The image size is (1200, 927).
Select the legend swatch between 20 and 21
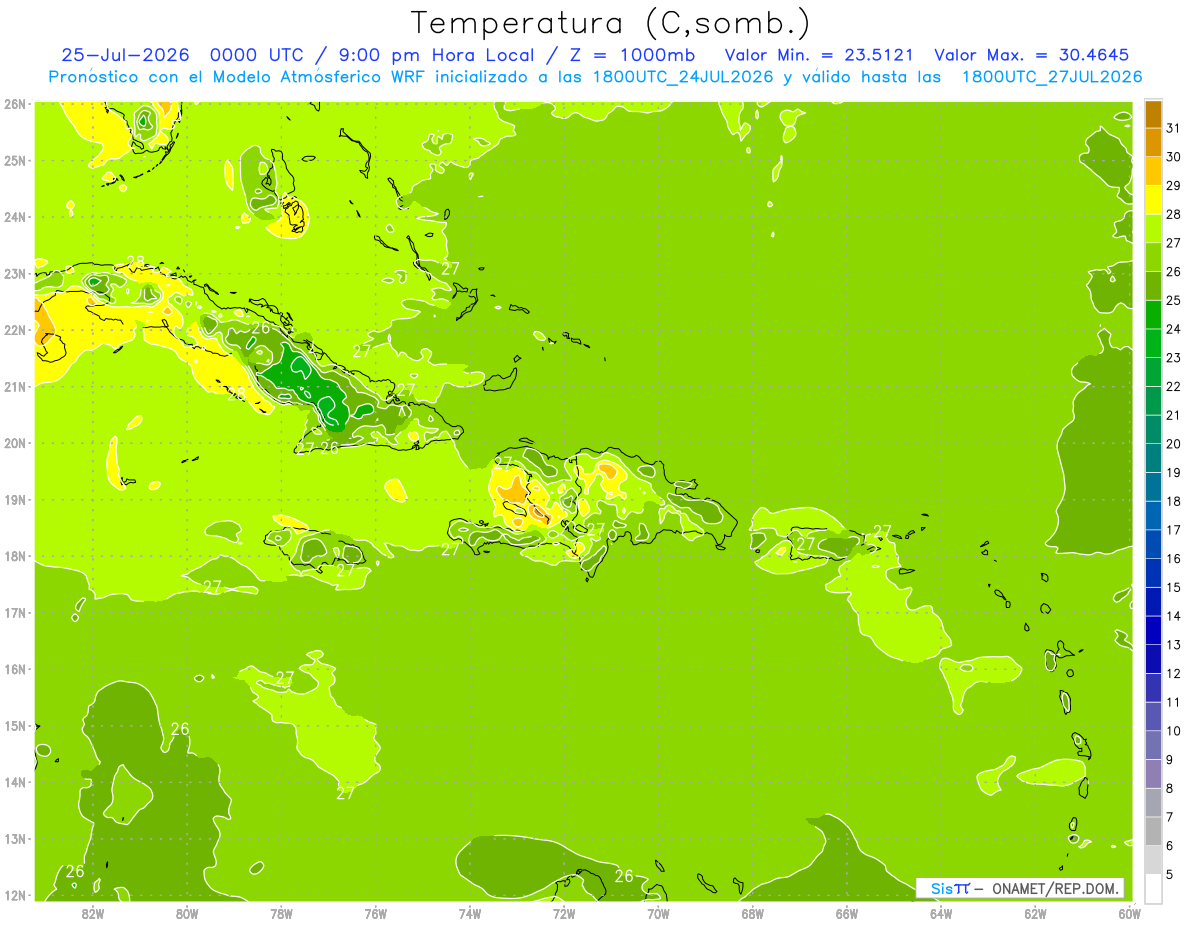1153,429
